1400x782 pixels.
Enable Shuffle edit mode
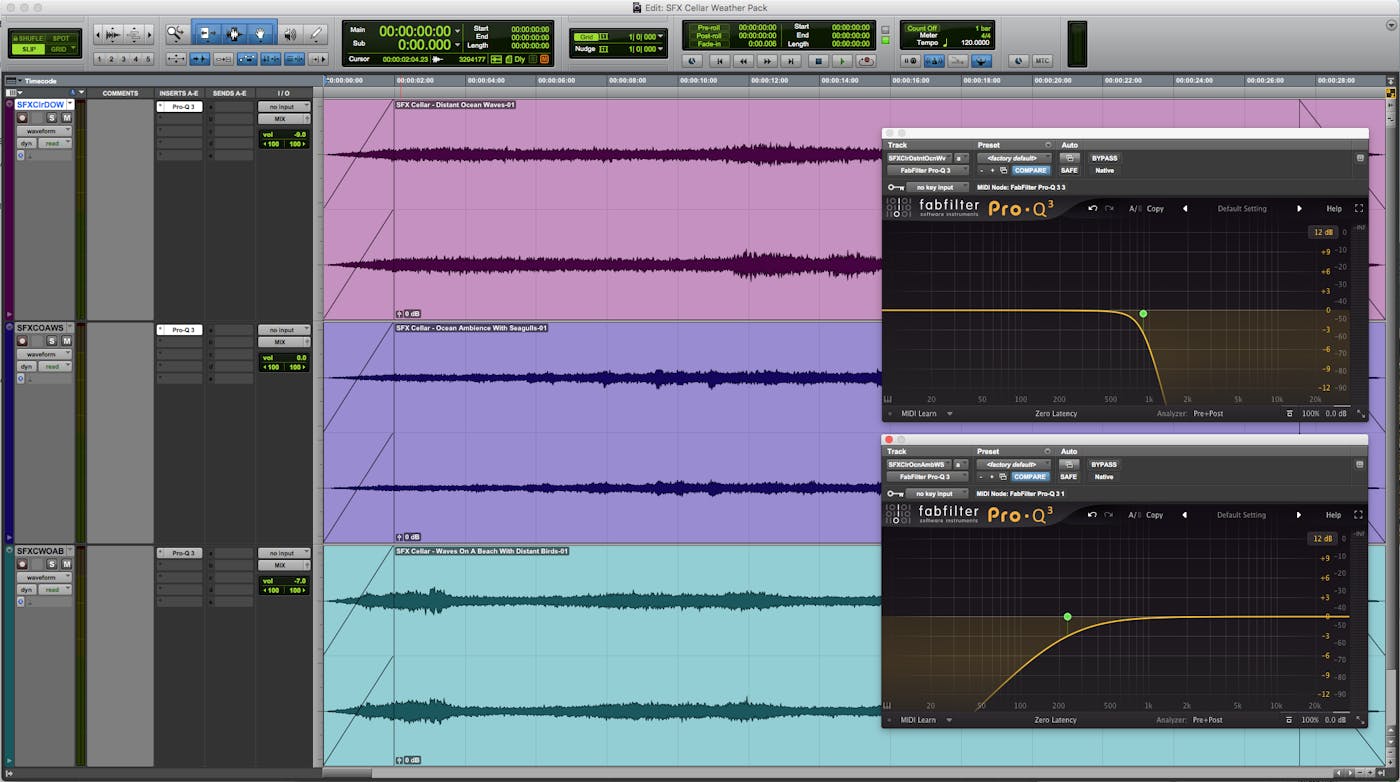click(x=28, y=38)
